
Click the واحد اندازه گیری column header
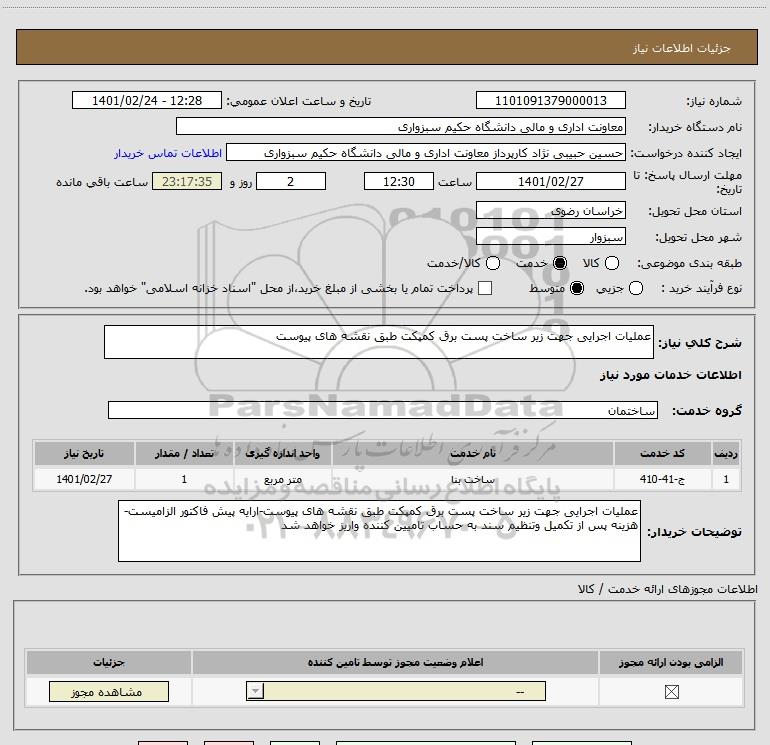pyautogui.click(x=282, y=453)
